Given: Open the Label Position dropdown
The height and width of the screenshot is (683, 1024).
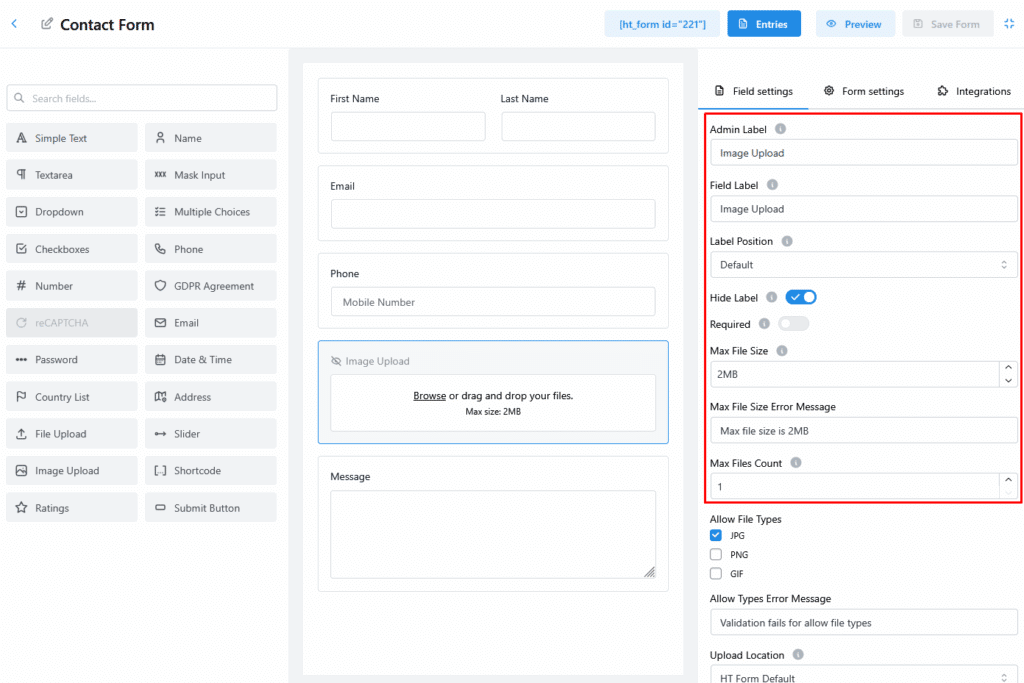Looking at the screenshot, I should [x=863, y=265].
